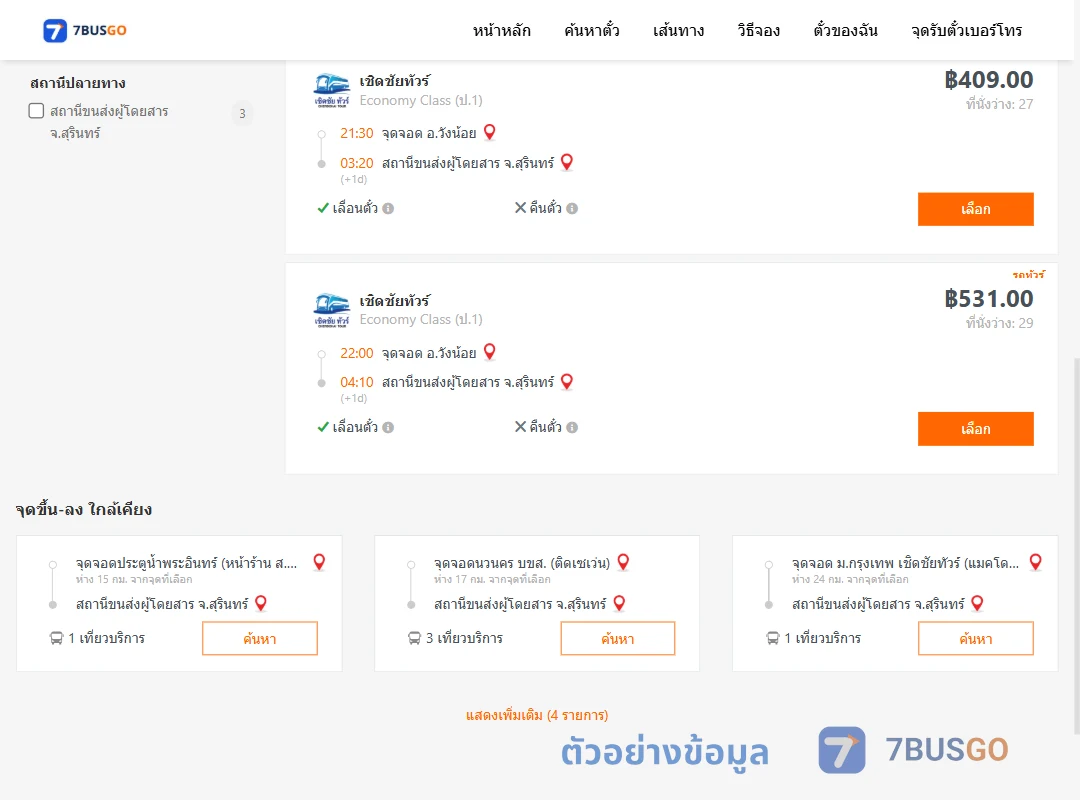Viewport: 1080px width, 800px height.
Task: Open the เส้นทาง menu item
Action: point(678,30)
